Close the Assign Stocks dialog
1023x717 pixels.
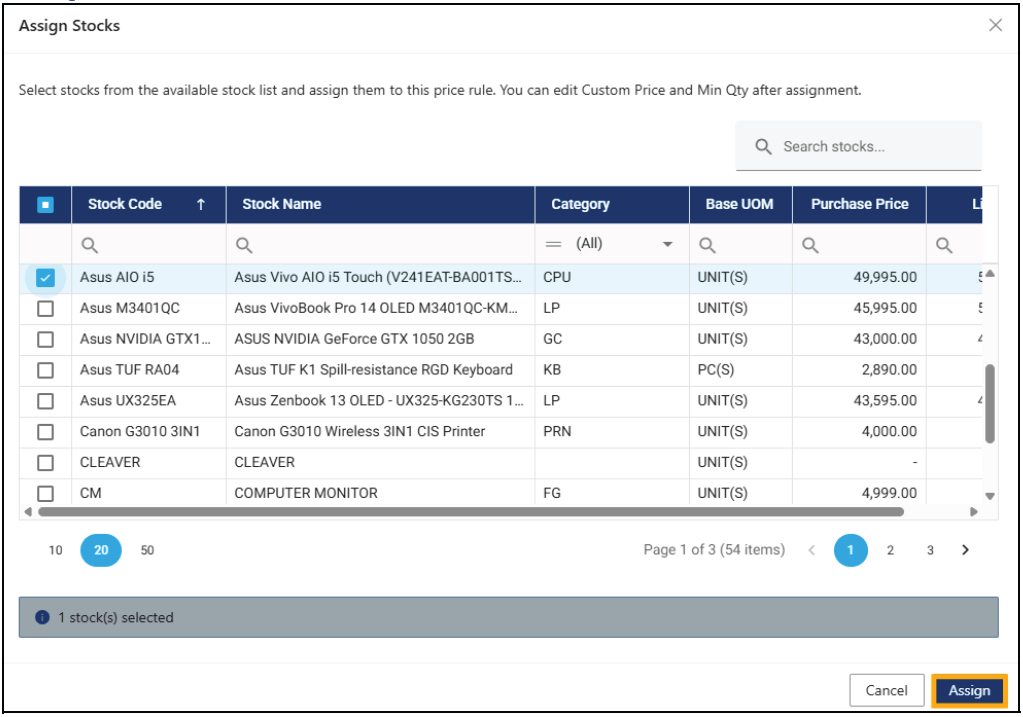(995, 25)
